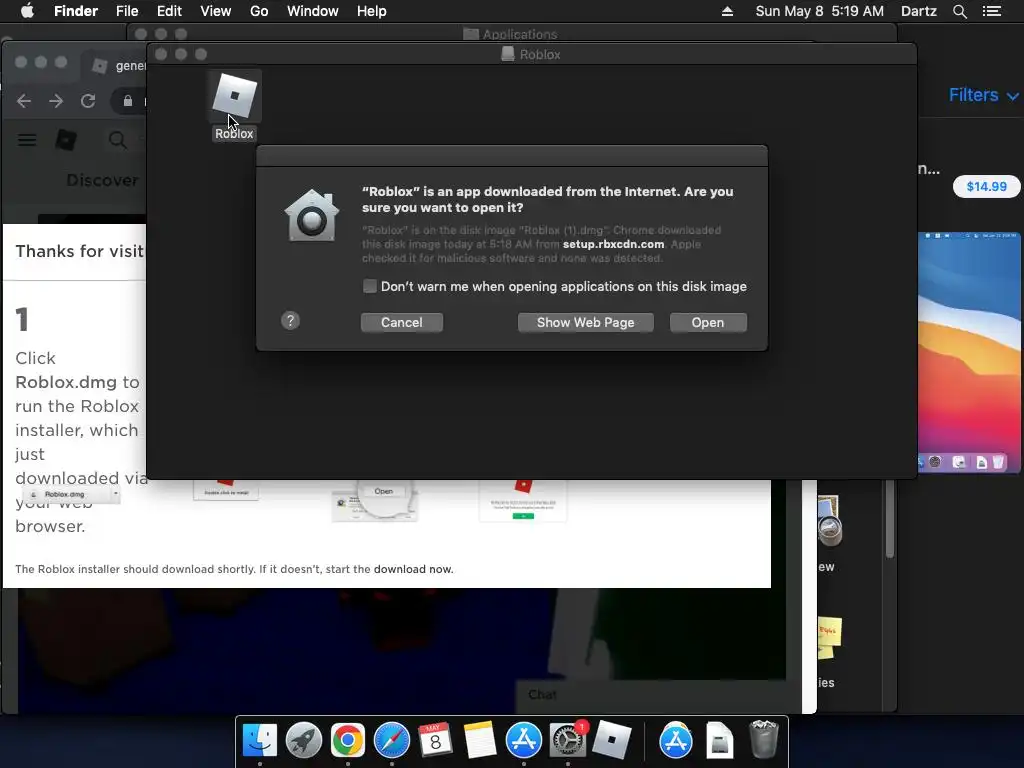Open System Preferences with red badge in the Dock
Screen dimensions: 1024x768
point(567,741)
